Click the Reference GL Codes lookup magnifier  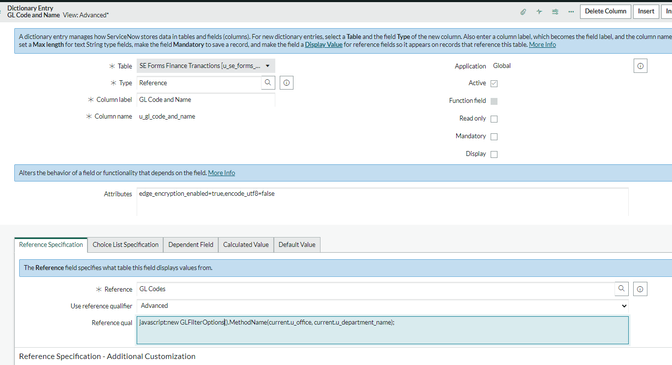click(621, 289)
